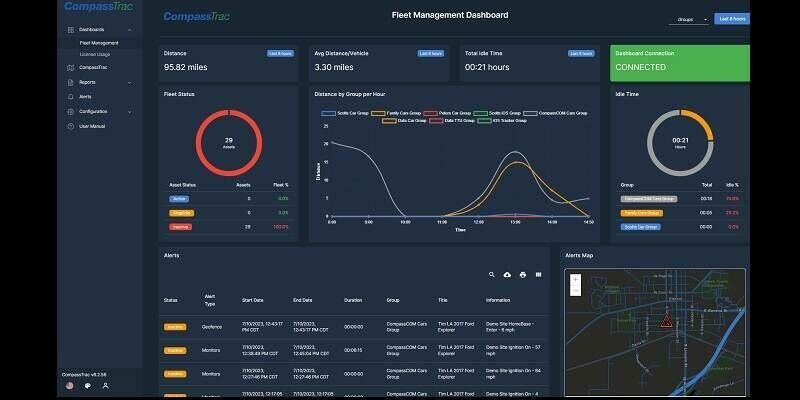Expand the Reports sidebar section
This screenshot has width=800, height=400.
(x=99, y=82)
